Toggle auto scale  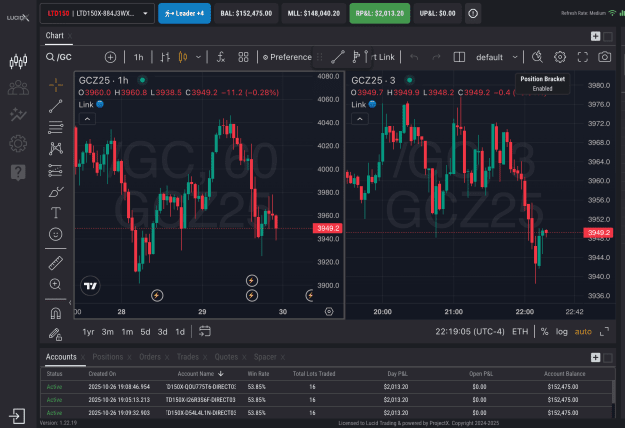[583, 332]
